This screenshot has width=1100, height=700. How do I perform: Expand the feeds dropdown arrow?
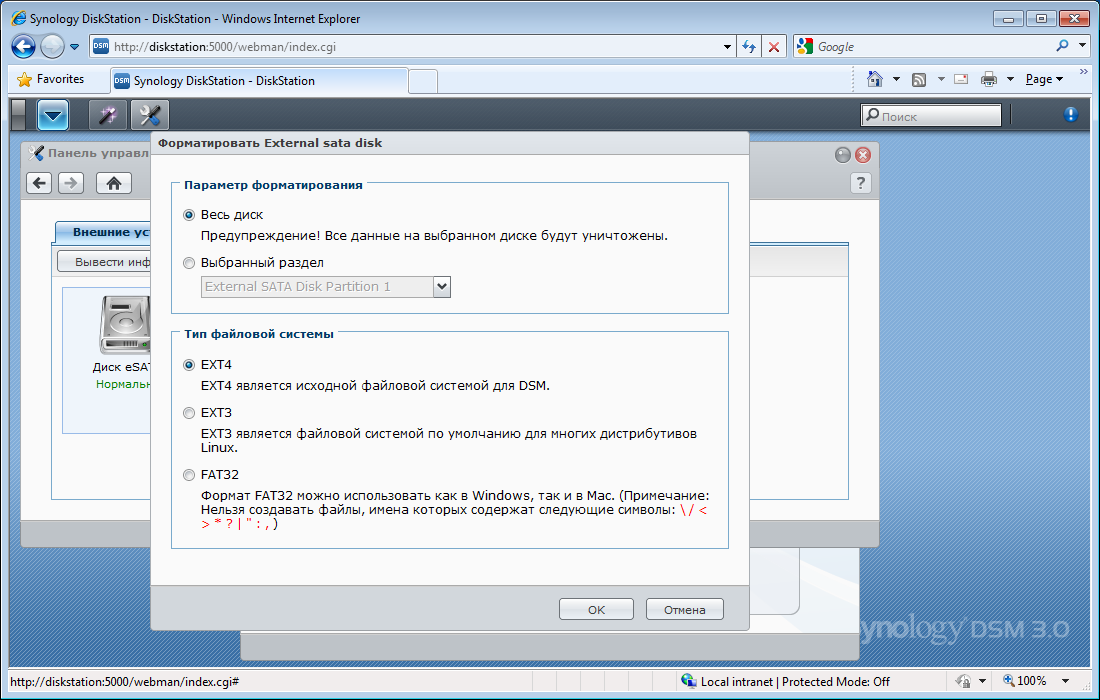tap(941, 79)
